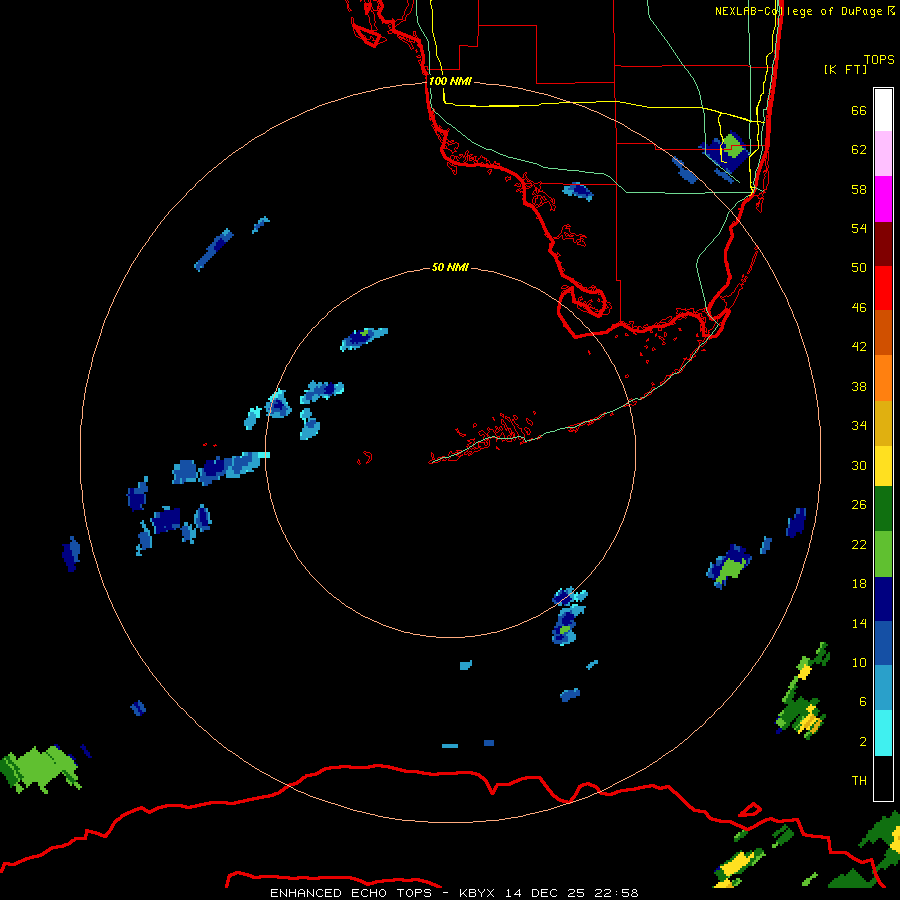
Task: Click the 50 NMI range ring label
Action: click(450, 267)
